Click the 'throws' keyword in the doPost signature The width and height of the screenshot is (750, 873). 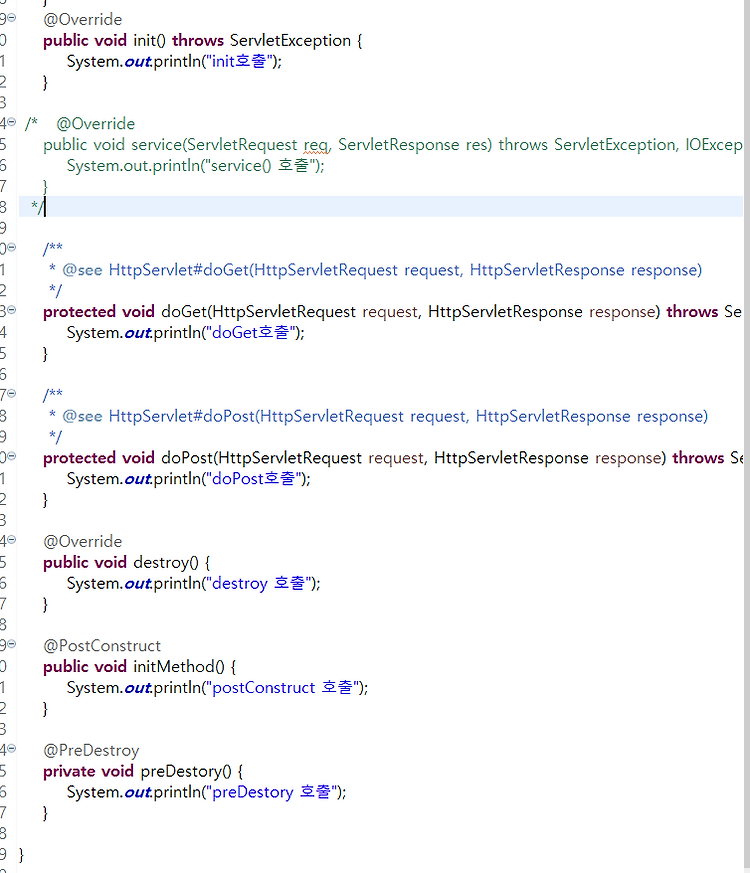point(698,458)
